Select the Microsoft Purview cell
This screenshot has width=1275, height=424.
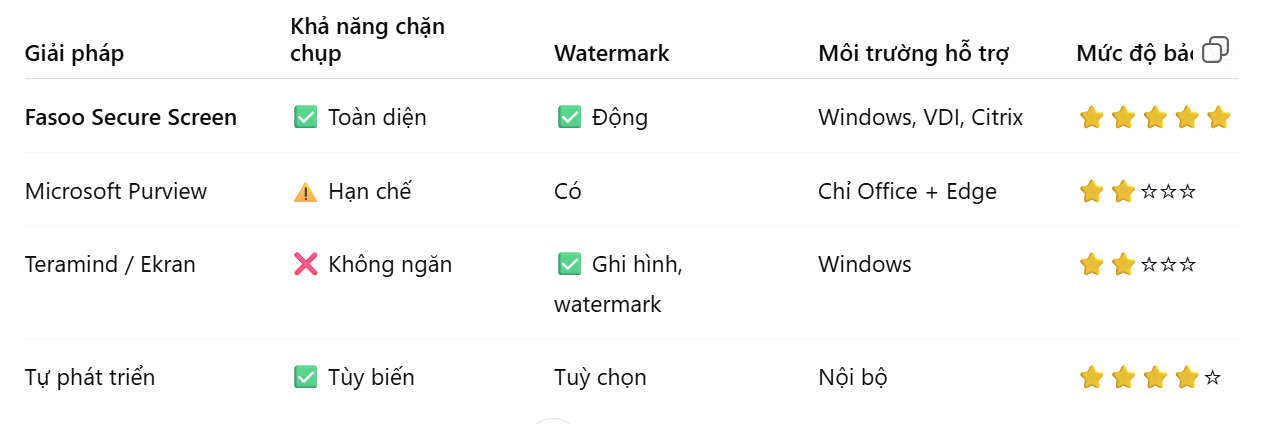pyautogui.click(x=116, y=191)
